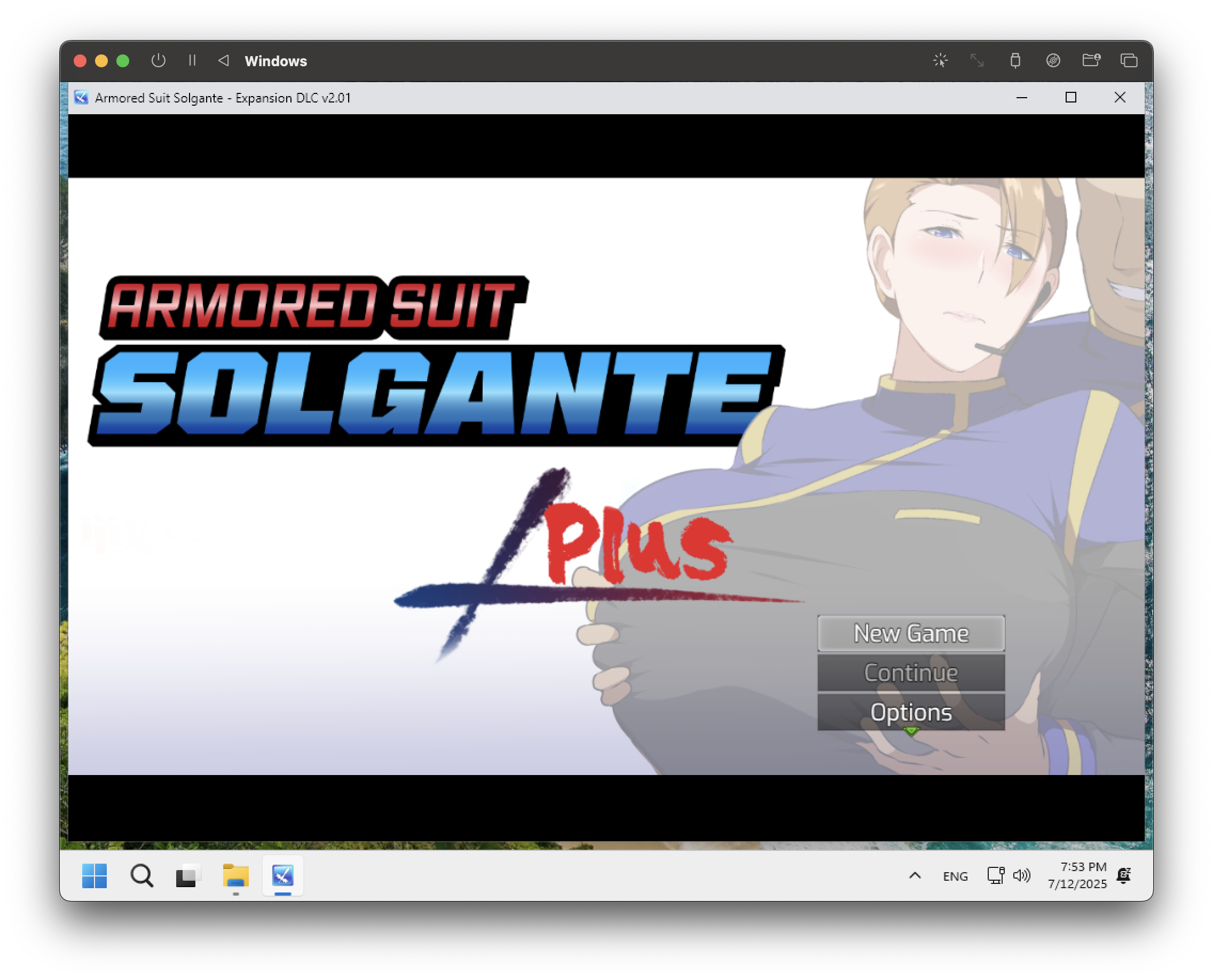Click the window title 'Armored Suit Solgante - Expansion DLC v2.01'

(x=223, y=98)
